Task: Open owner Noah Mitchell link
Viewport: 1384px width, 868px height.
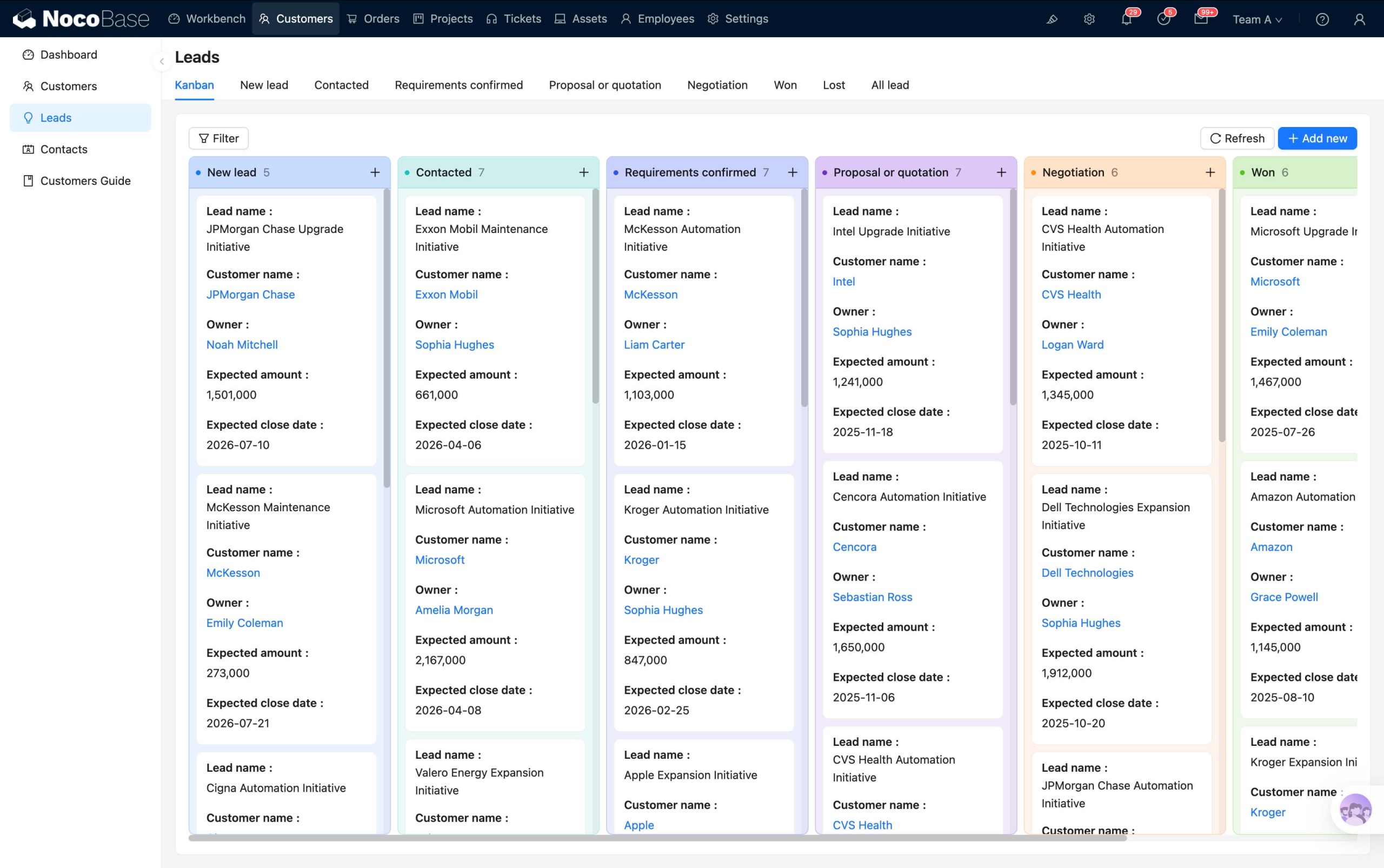Action: [x=242, y=344]
